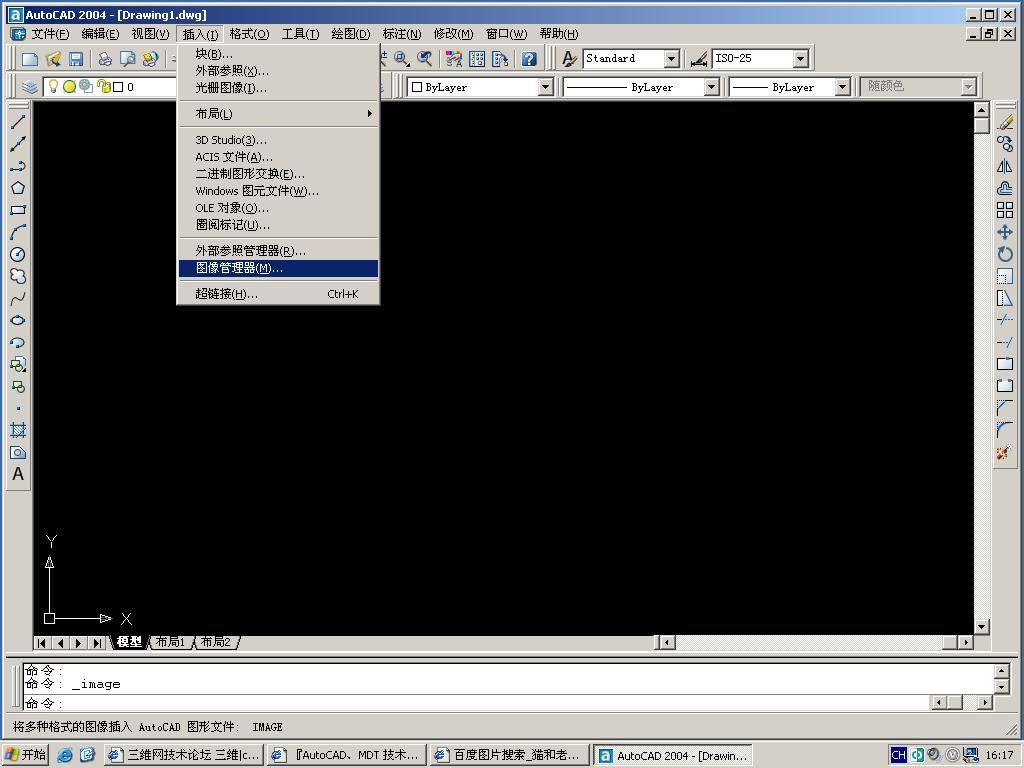The height and width of the screenshot is (768, 1024).
Task: Switch to the 模型 tab
Action: [129, 642]
